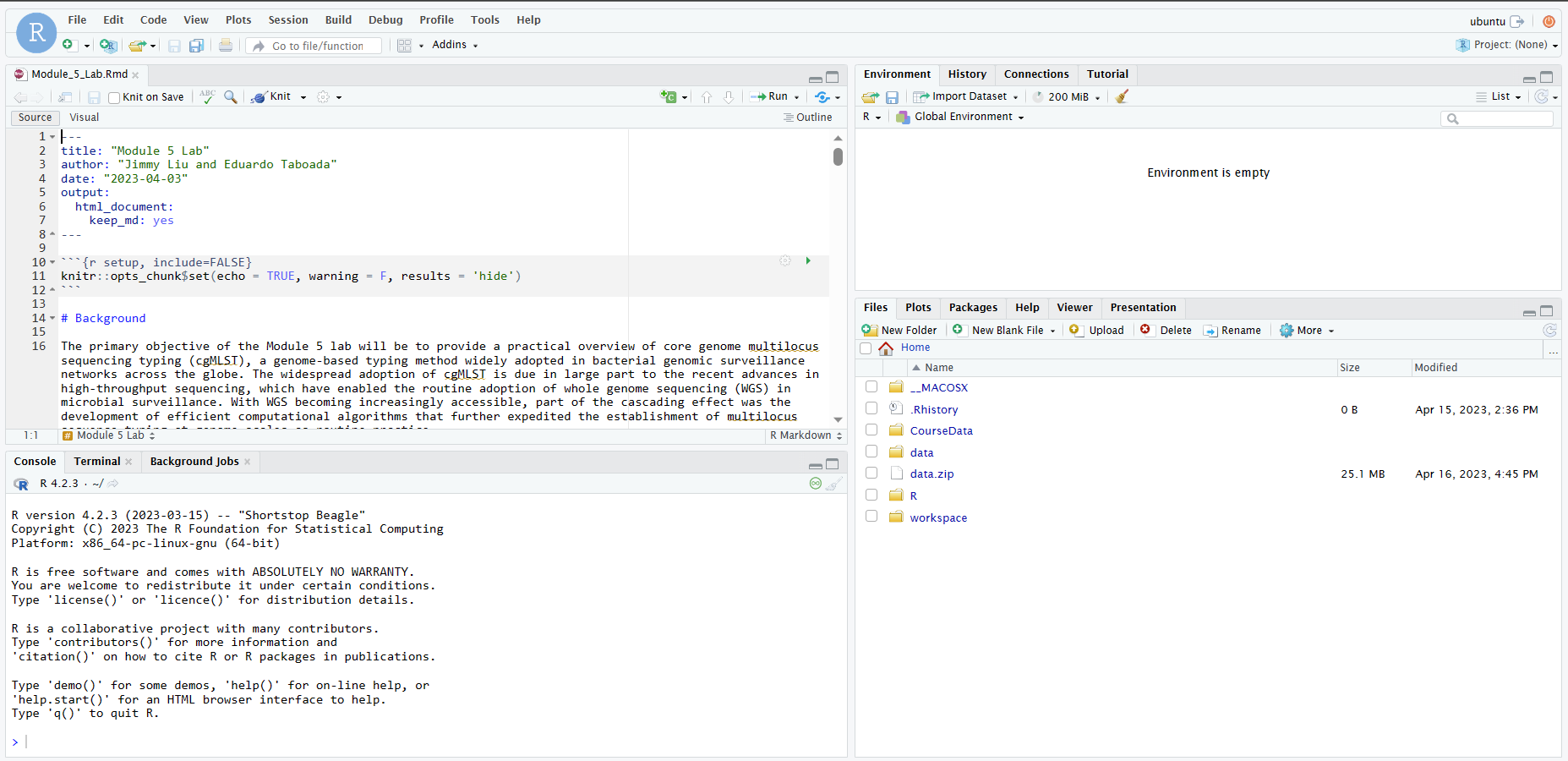
Task: Open the List view dropdown in Environment
Action: [1499, 96]
